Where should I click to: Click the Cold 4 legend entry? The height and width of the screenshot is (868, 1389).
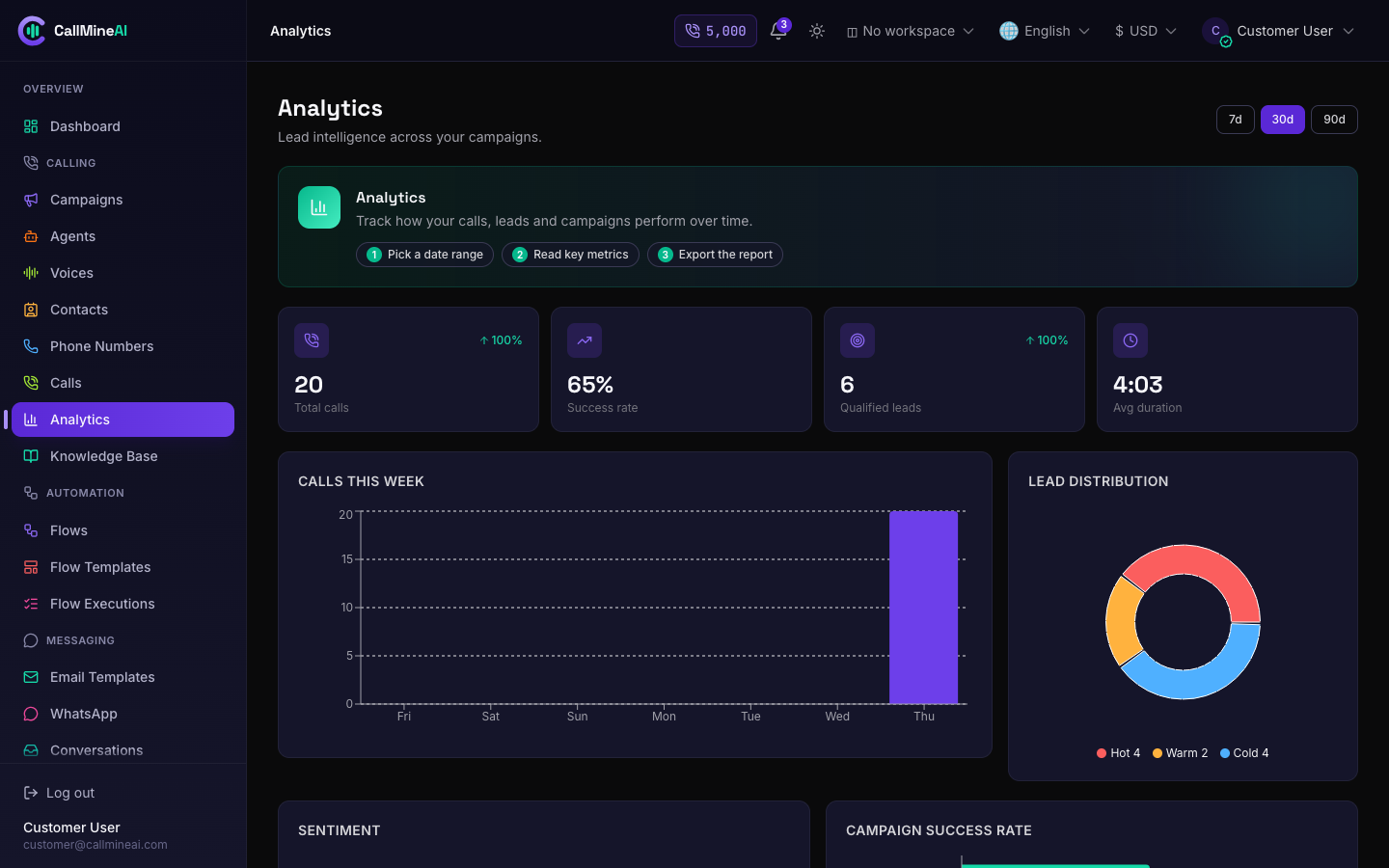pyautogui.click(x=1244, y=753)
